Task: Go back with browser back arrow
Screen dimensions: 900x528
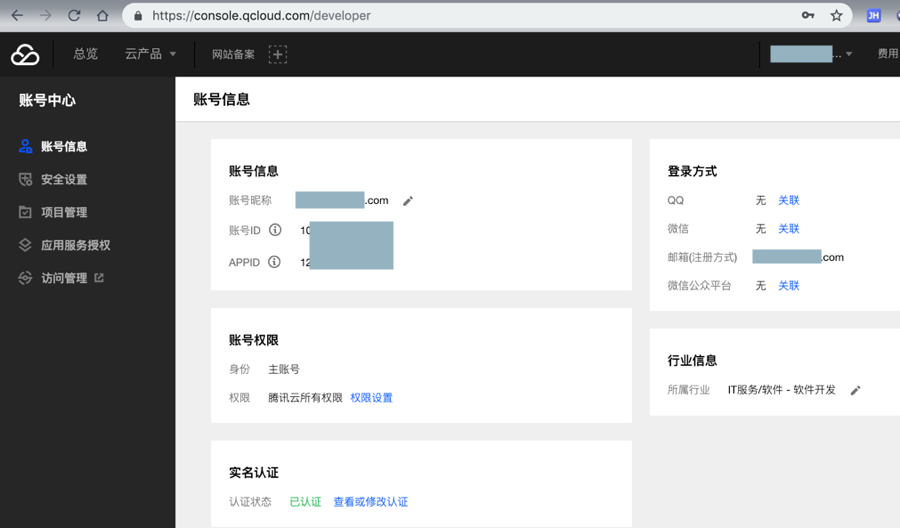Action: point(17,15)
